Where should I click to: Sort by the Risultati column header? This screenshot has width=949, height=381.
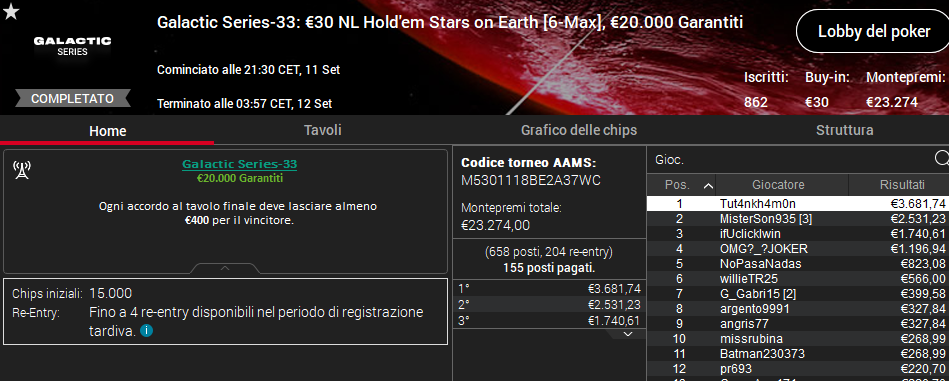[899, 185]
